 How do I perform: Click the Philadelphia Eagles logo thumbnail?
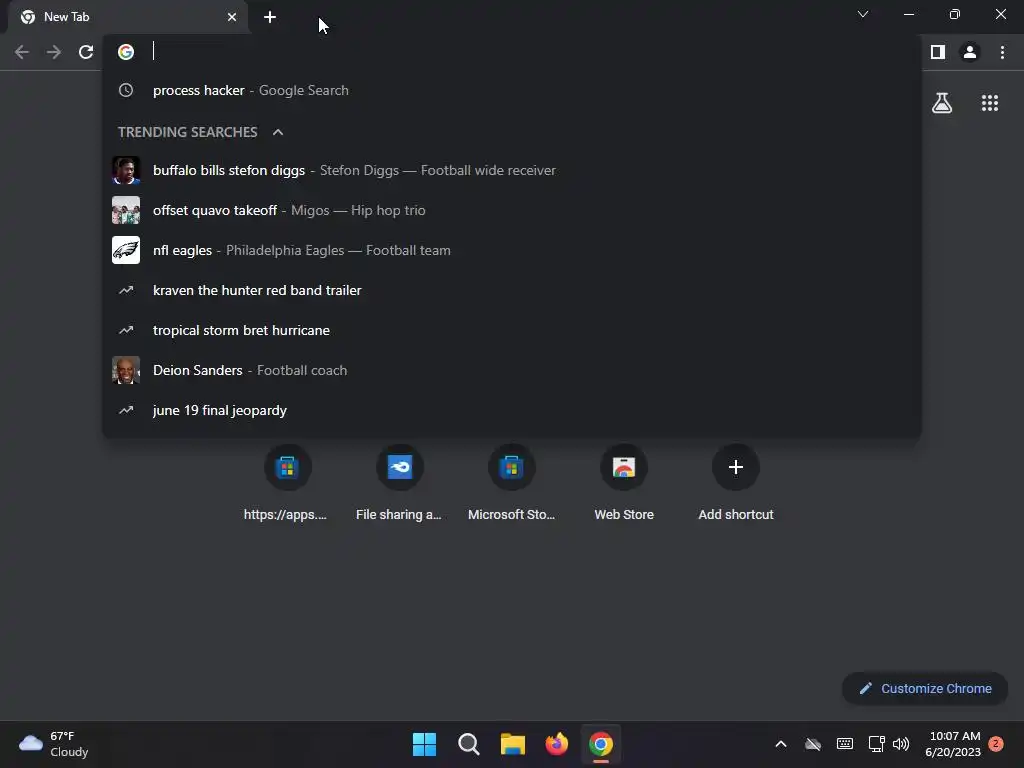[x=126, y=250]
